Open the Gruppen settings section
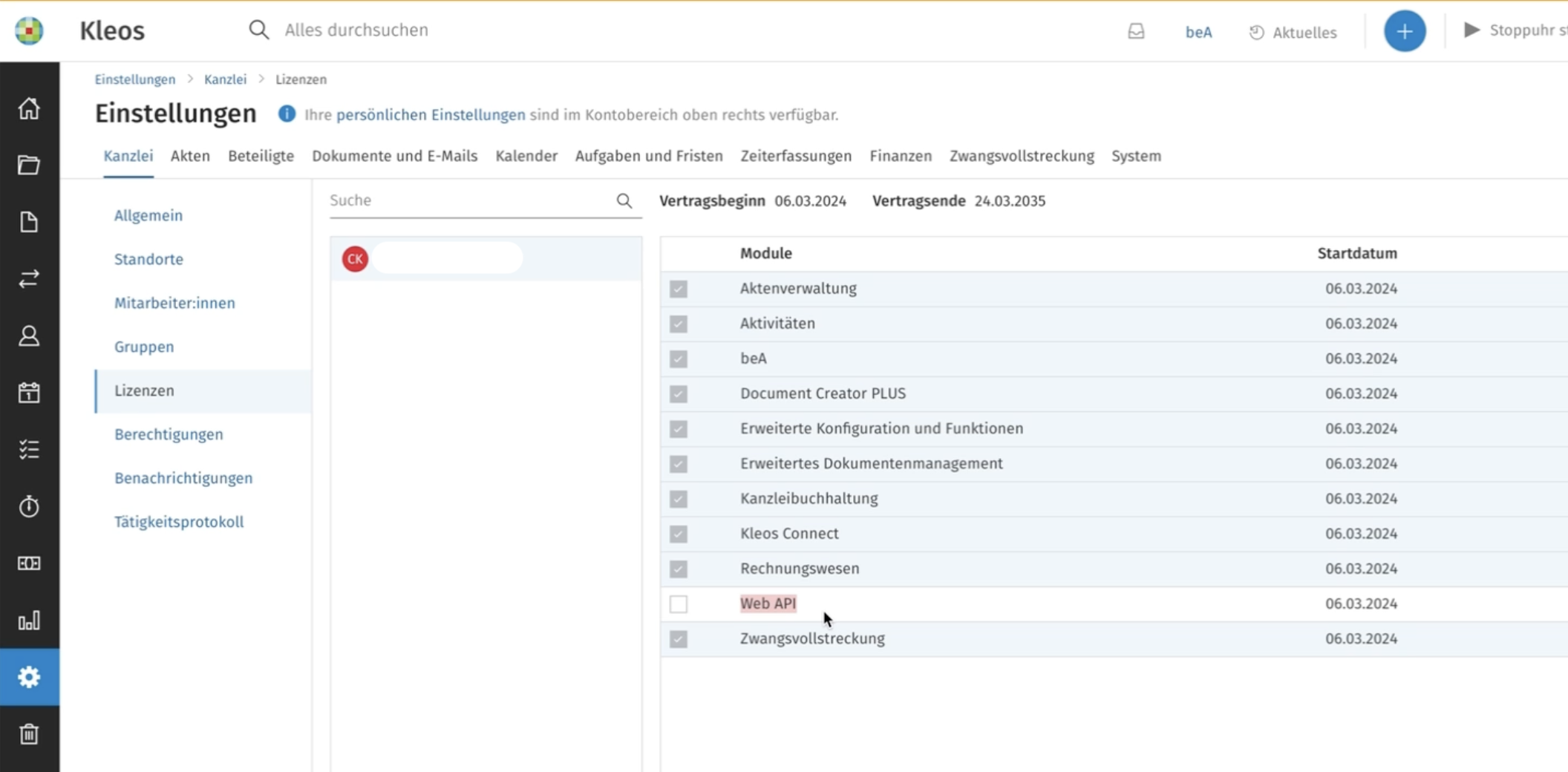This screenshot has height=772, width=1568. [144, 347]
